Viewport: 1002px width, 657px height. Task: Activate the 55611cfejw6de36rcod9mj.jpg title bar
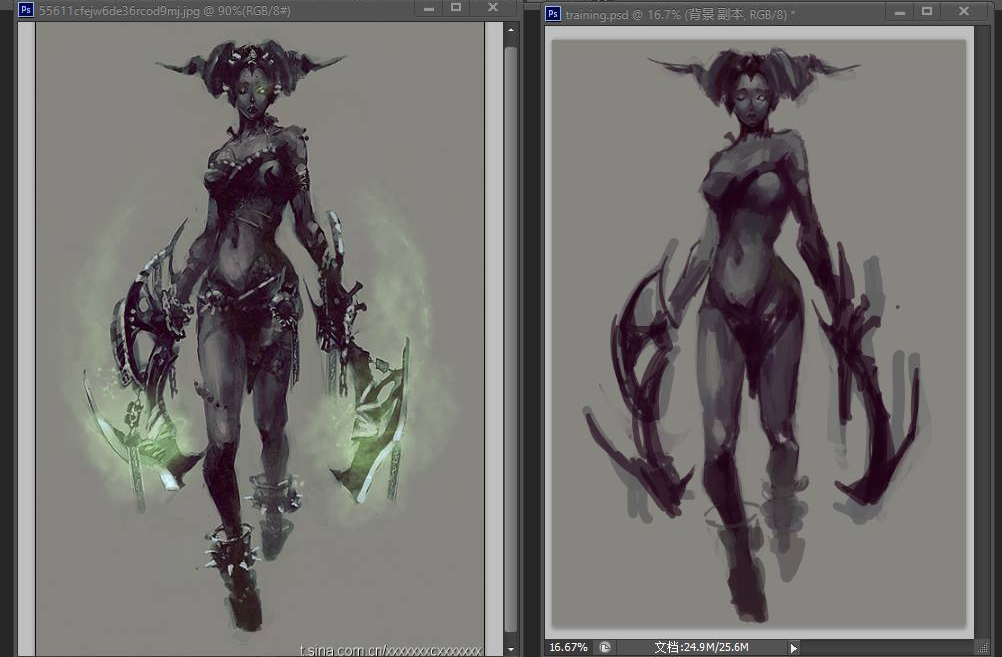[x=200, y=10]
